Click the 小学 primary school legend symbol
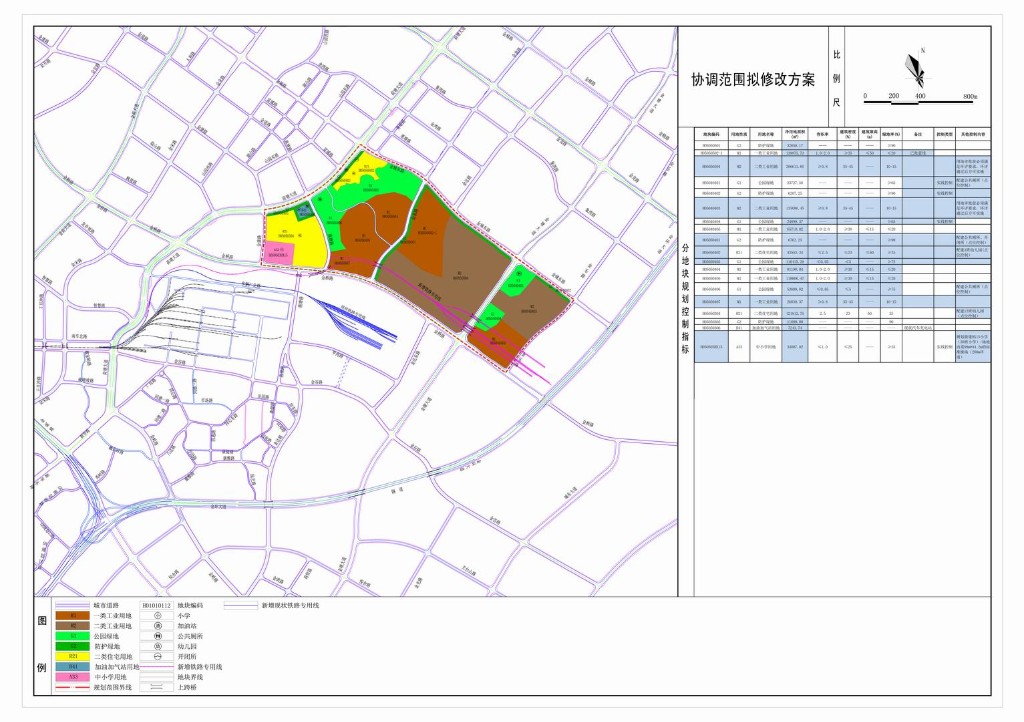Image resolution: width=1024 pixels, height=722 pixels. tap(159, 616)
